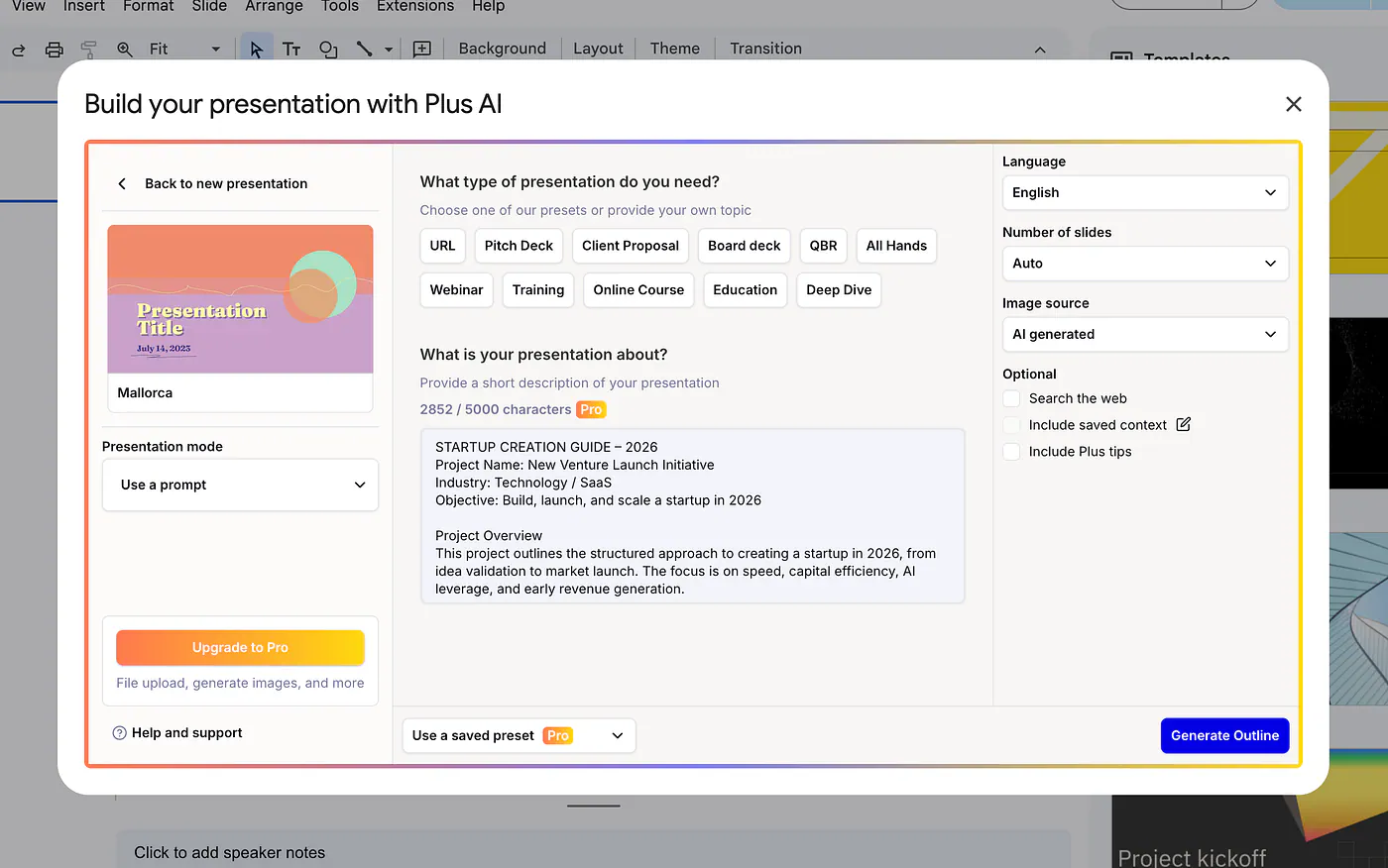Click the back chevron arrow icon

122,183
